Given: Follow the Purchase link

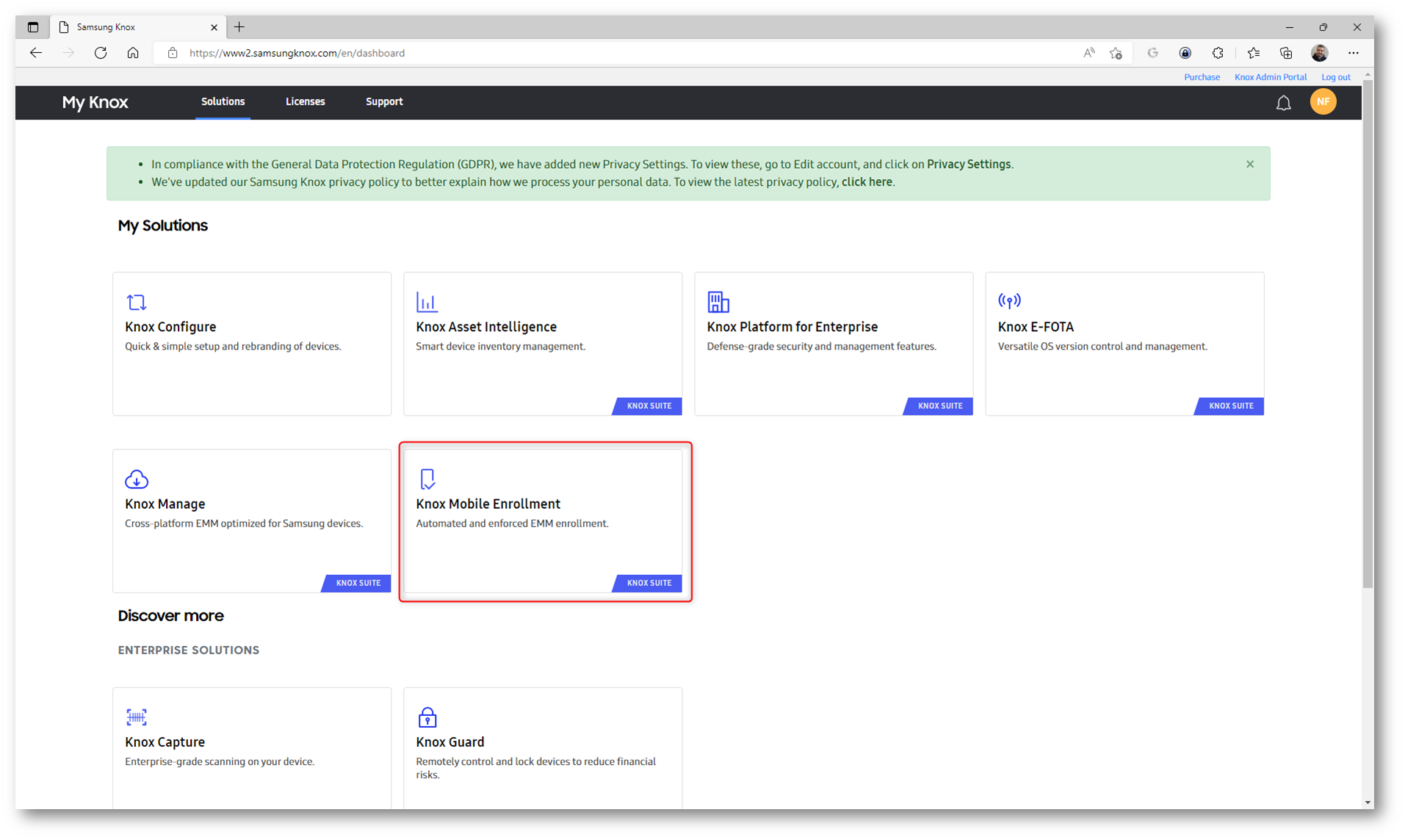Looking at the screenshot, I should pos(1202,76).
